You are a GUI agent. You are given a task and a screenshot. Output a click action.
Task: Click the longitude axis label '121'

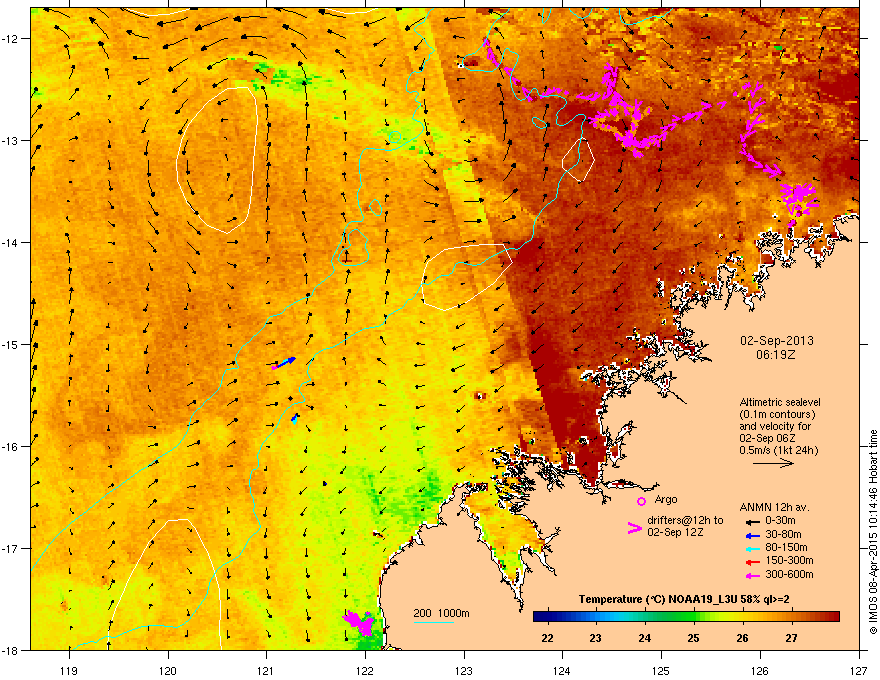266,670
